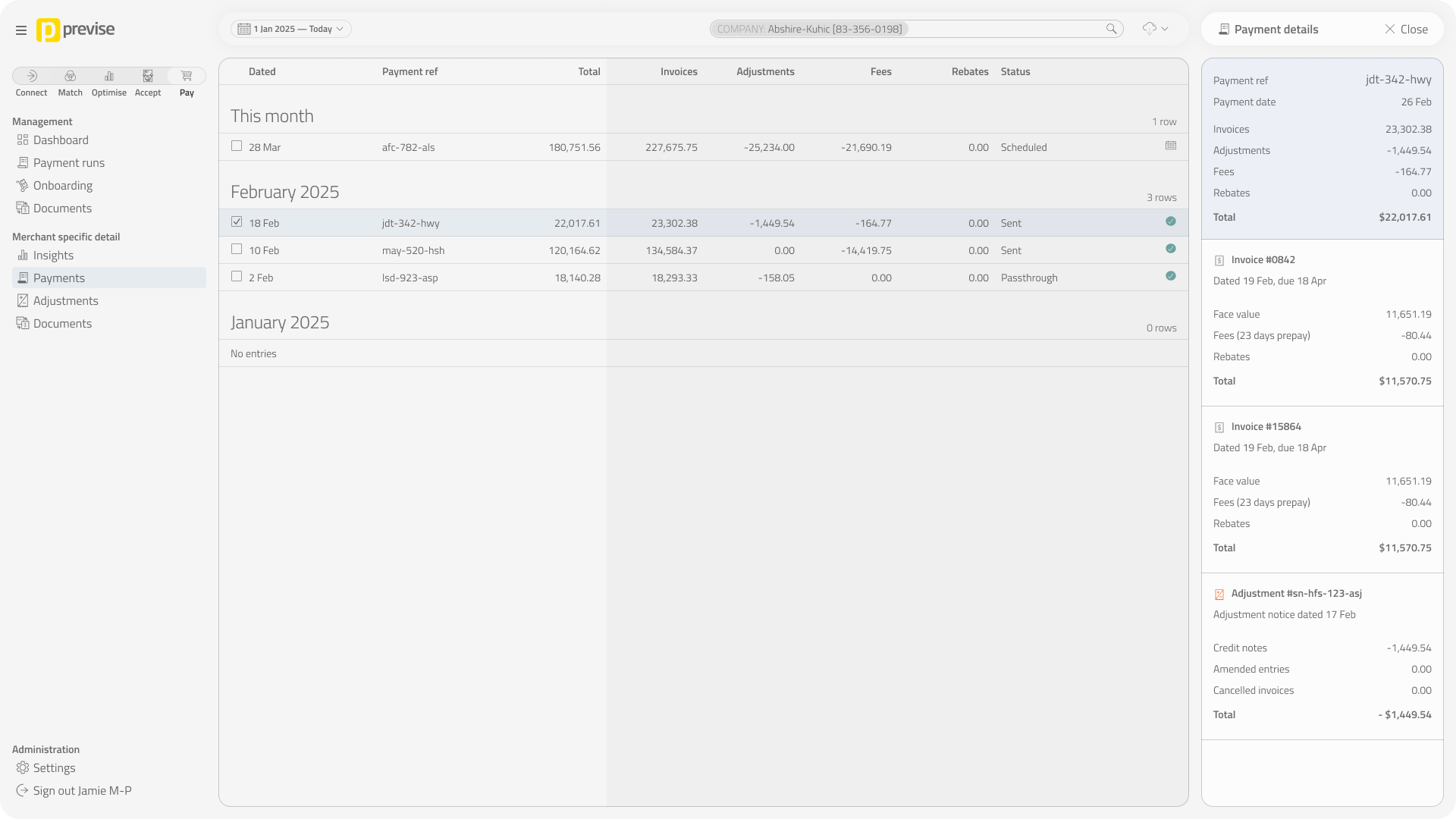
Task: Check the 28 Mar payment checkbox
Action: 237,146
